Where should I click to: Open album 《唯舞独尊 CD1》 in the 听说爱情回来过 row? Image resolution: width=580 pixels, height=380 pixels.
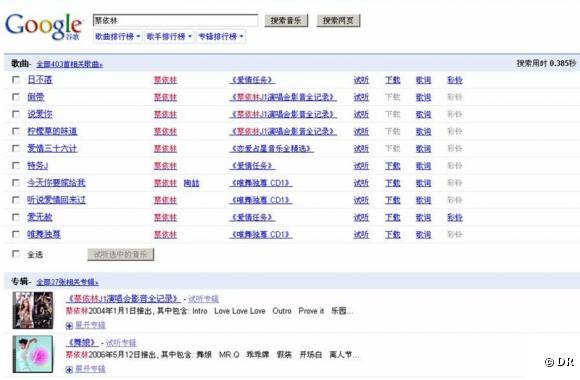pyautogui.click(x=261, y=200)
